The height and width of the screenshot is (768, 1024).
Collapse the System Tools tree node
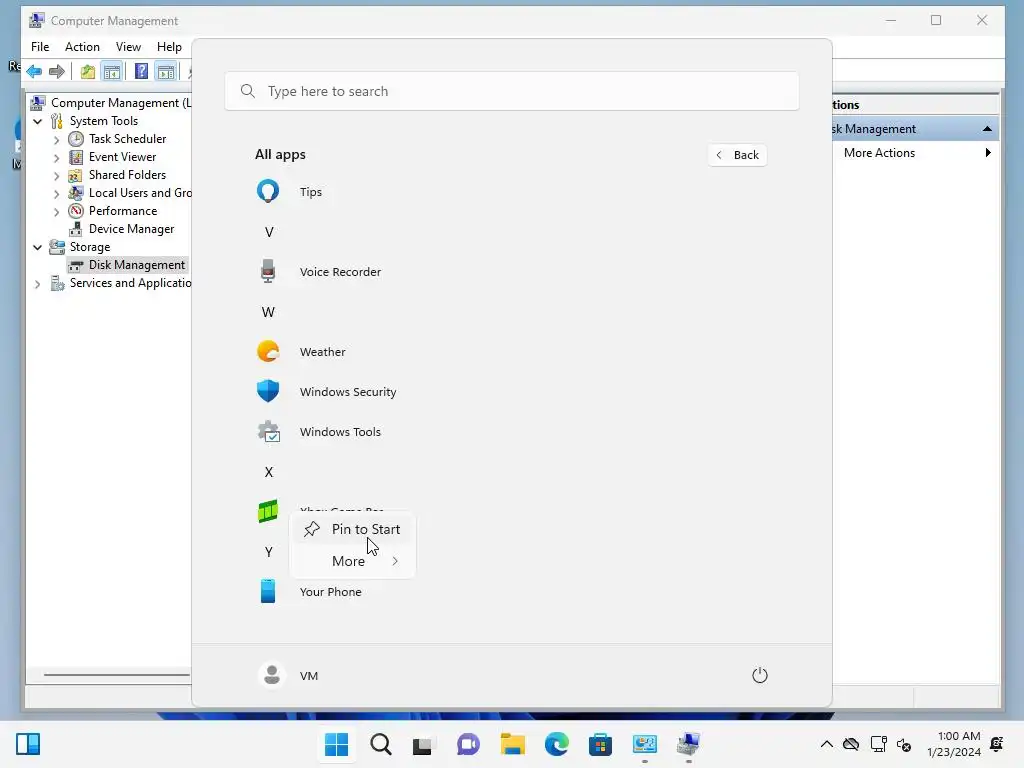[37, 121]
